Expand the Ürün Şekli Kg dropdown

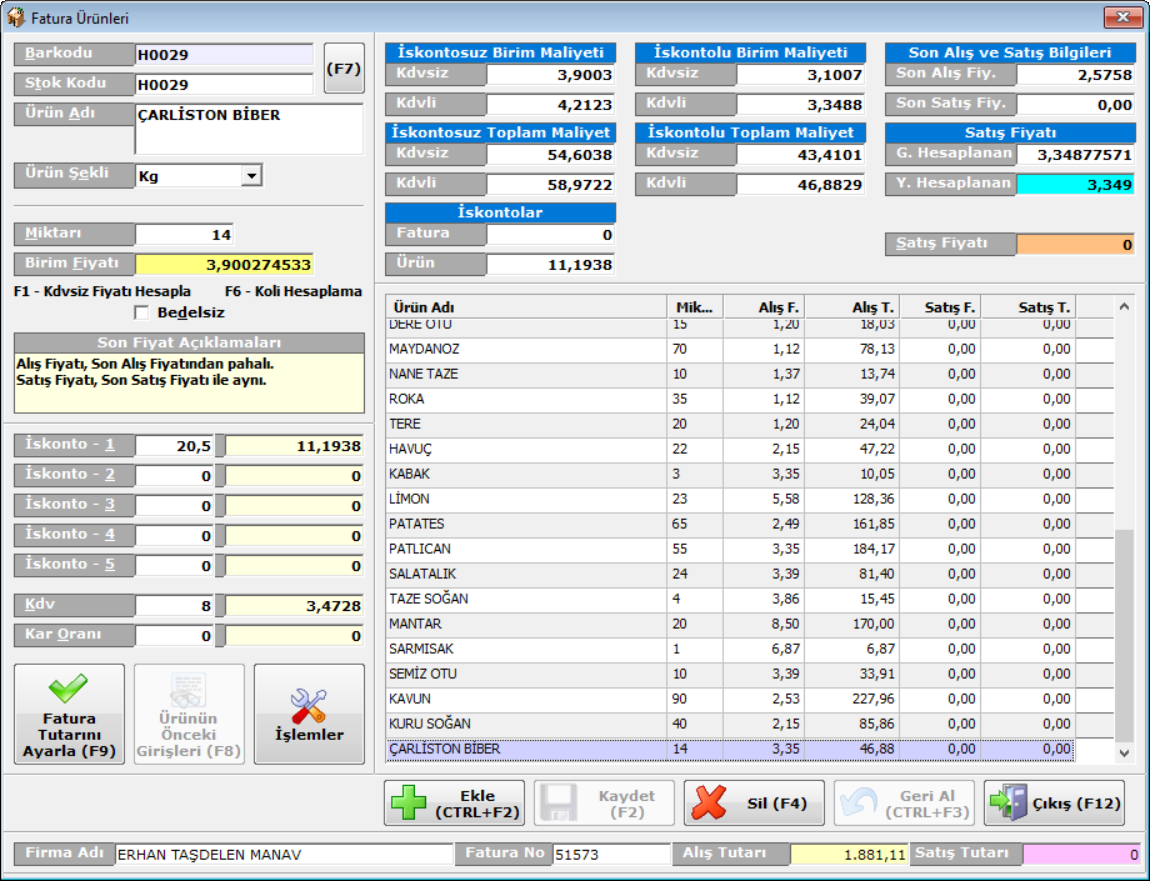point(253,176)
